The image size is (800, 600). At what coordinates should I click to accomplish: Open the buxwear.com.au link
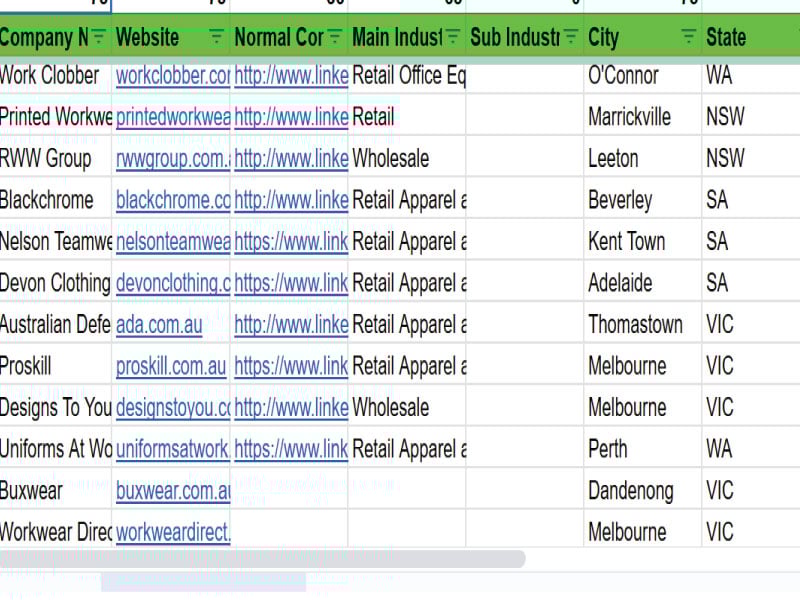click(173, 491)
